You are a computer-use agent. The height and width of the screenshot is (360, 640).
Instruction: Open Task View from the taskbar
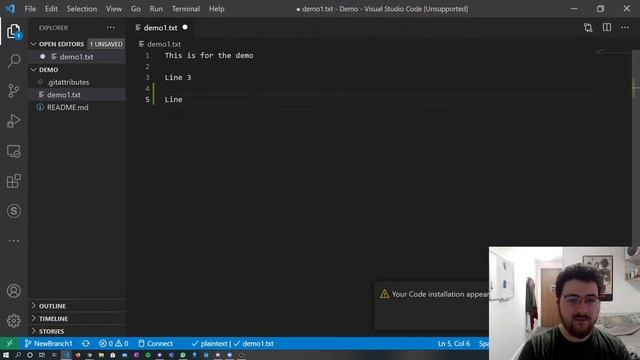pyautogui.click(x=42, y=356)
